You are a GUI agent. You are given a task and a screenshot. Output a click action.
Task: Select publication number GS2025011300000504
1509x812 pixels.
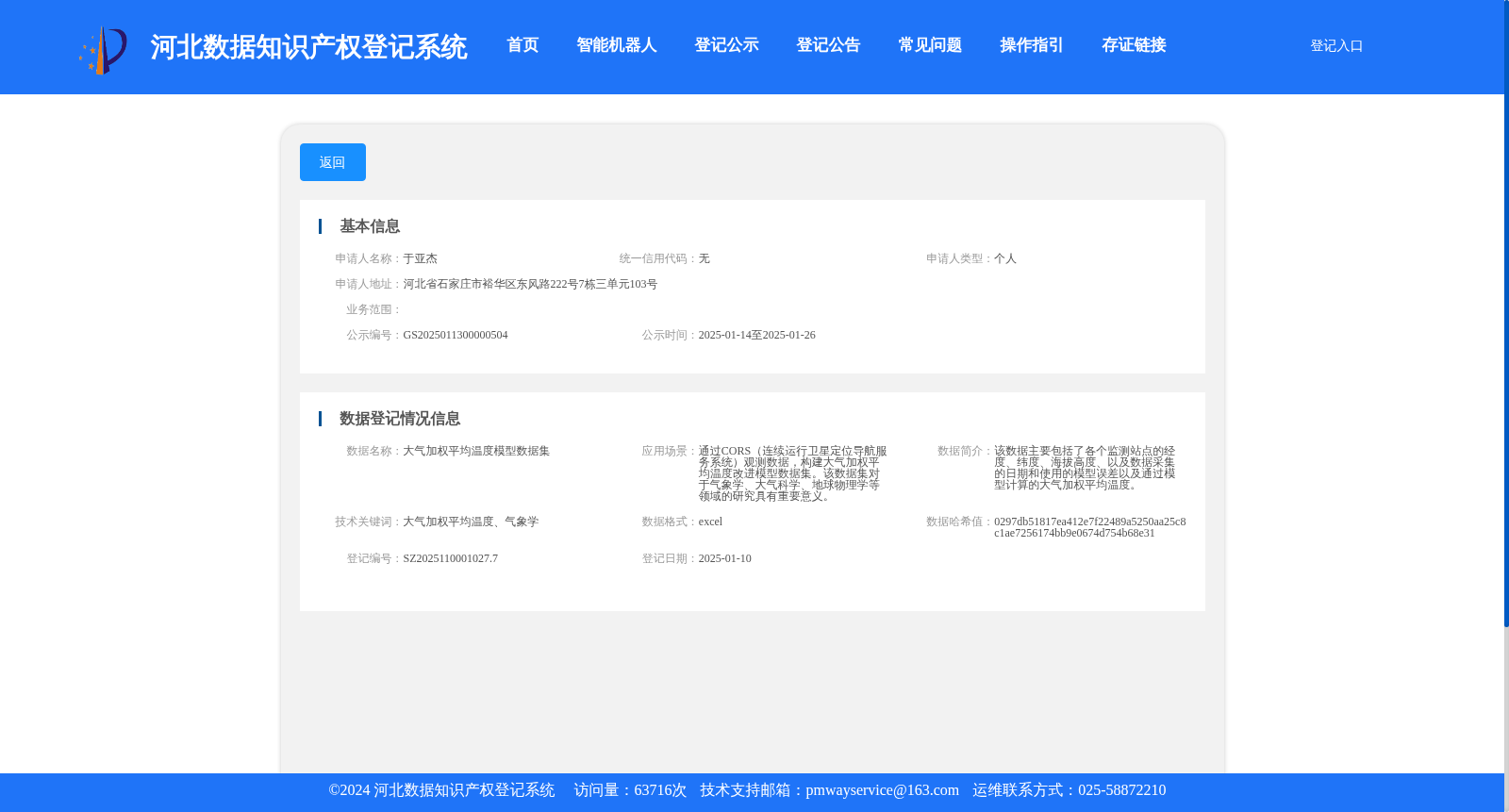click(x=456, y=335)
